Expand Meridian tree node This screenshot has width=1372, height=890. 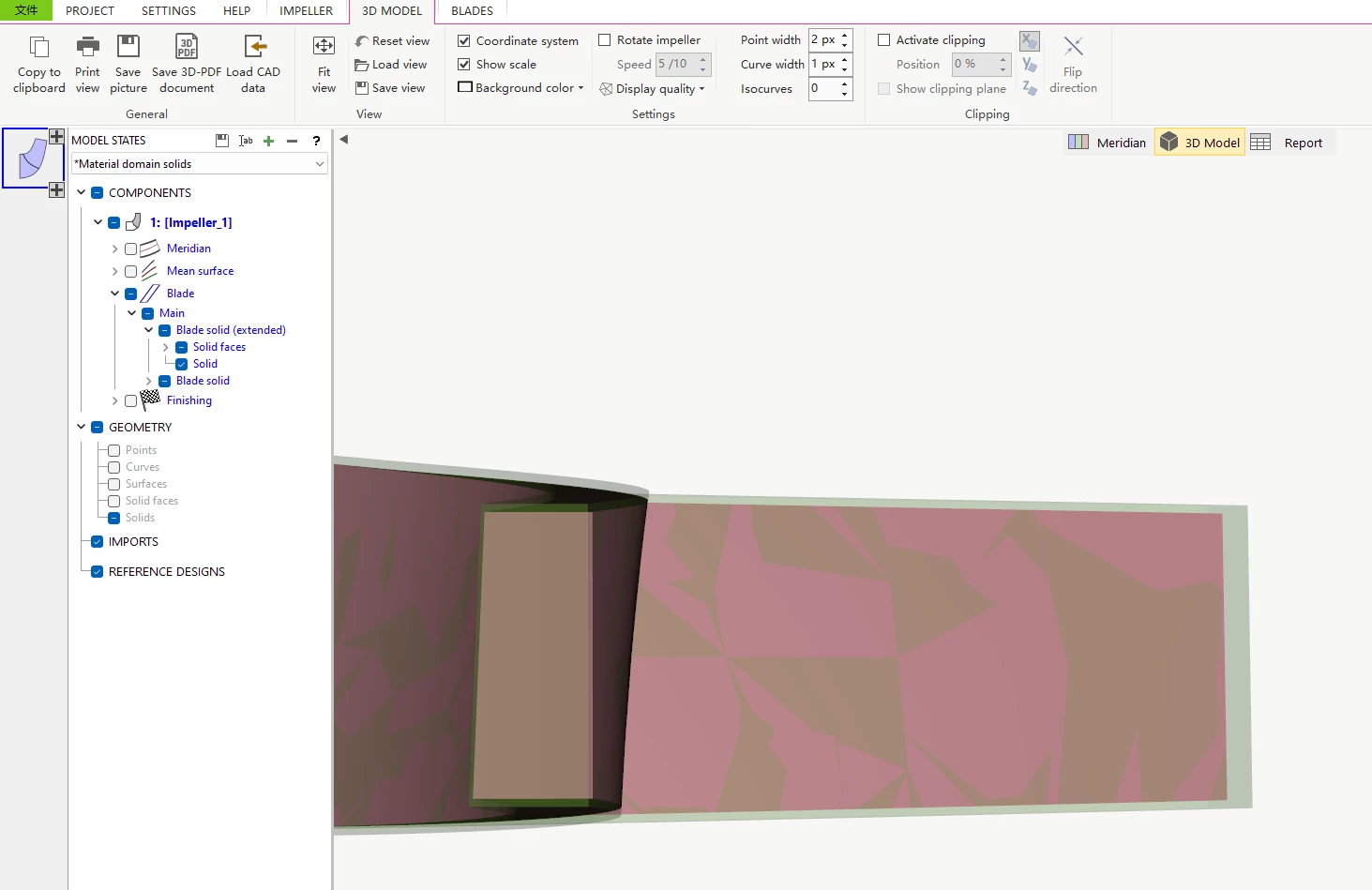(115, 249)
